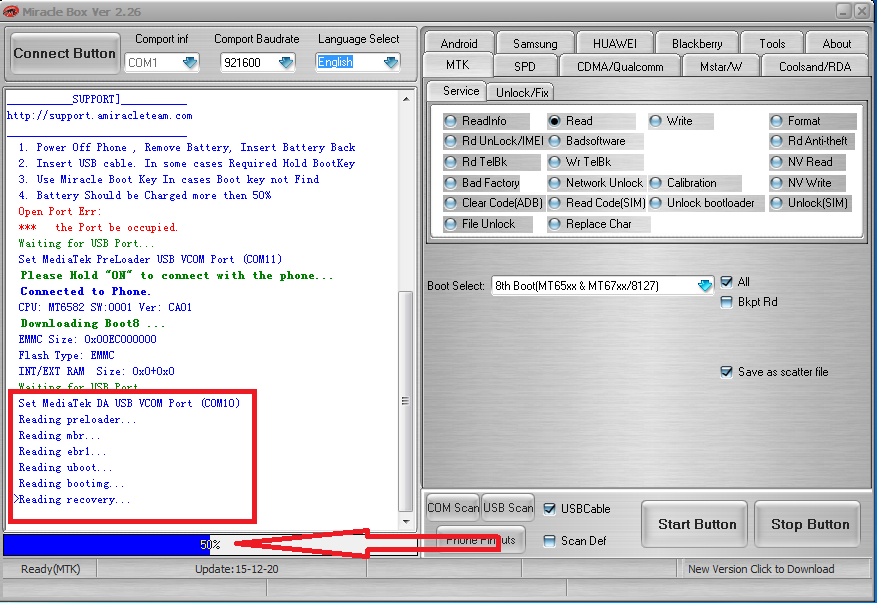Image resolution: width=877 pixels, height=603 pixels.
Task: Toggle the Save as scatter file checkbox
Action: pos(727,372)
